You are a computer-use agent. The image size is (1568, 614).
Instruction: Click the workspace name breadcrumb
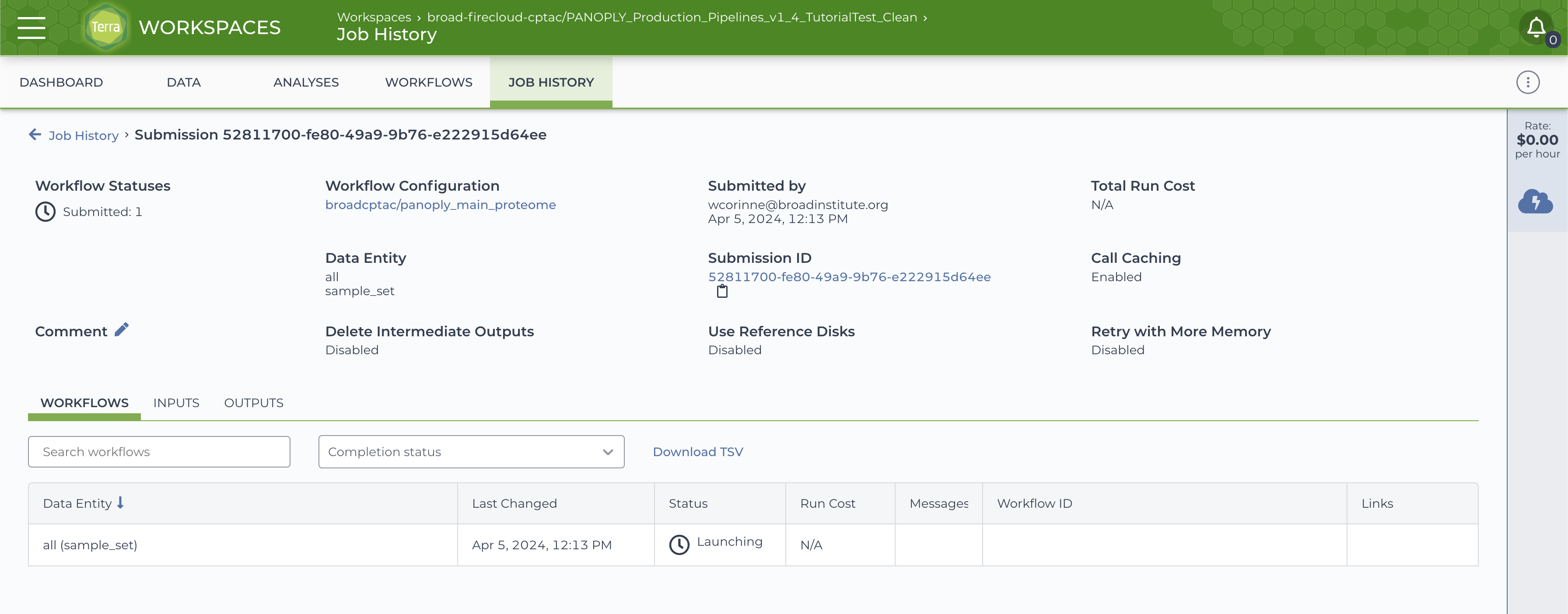(x=672, y=17)
